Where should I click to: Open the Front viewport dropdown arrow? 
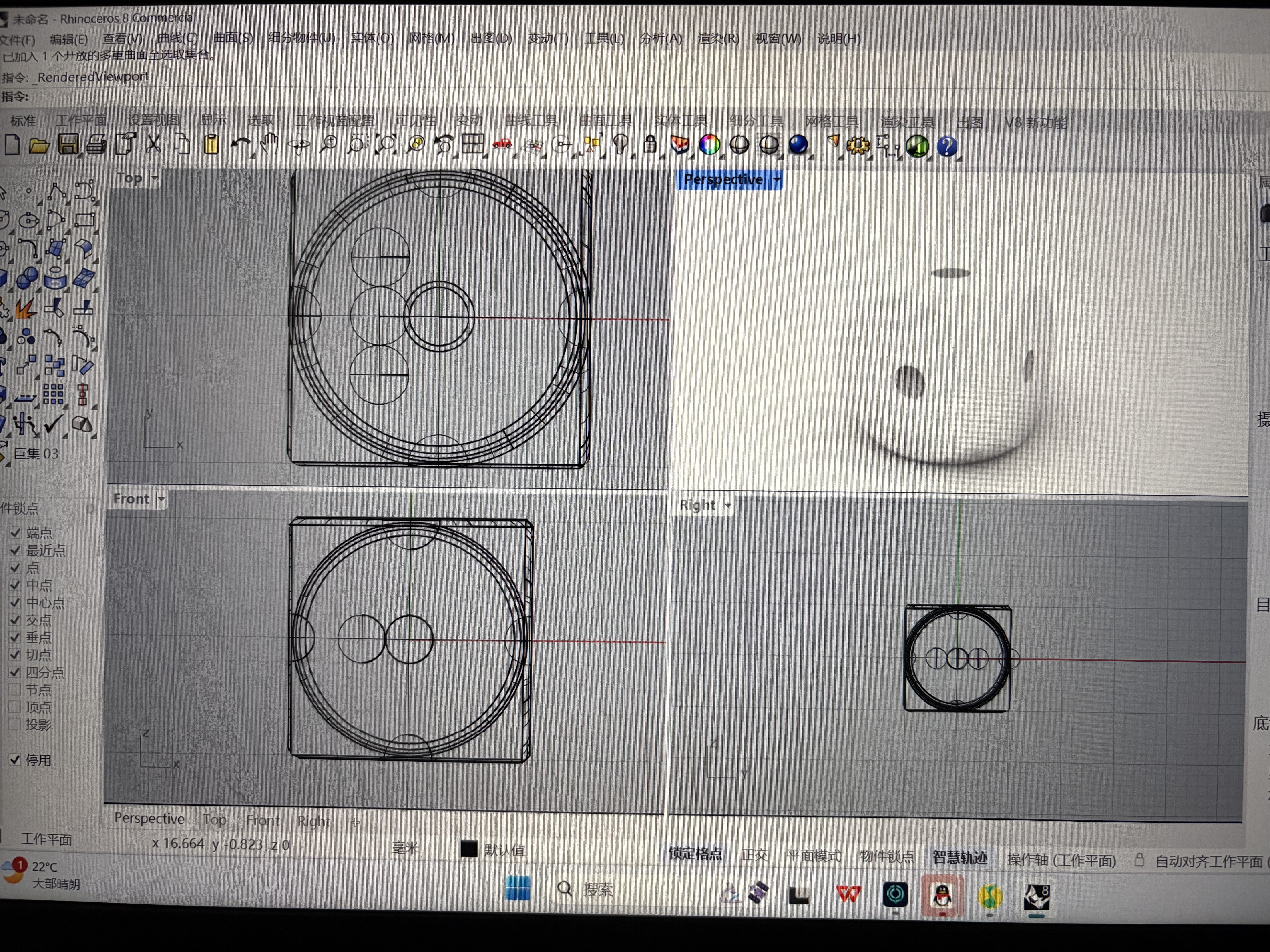(161, 499)
